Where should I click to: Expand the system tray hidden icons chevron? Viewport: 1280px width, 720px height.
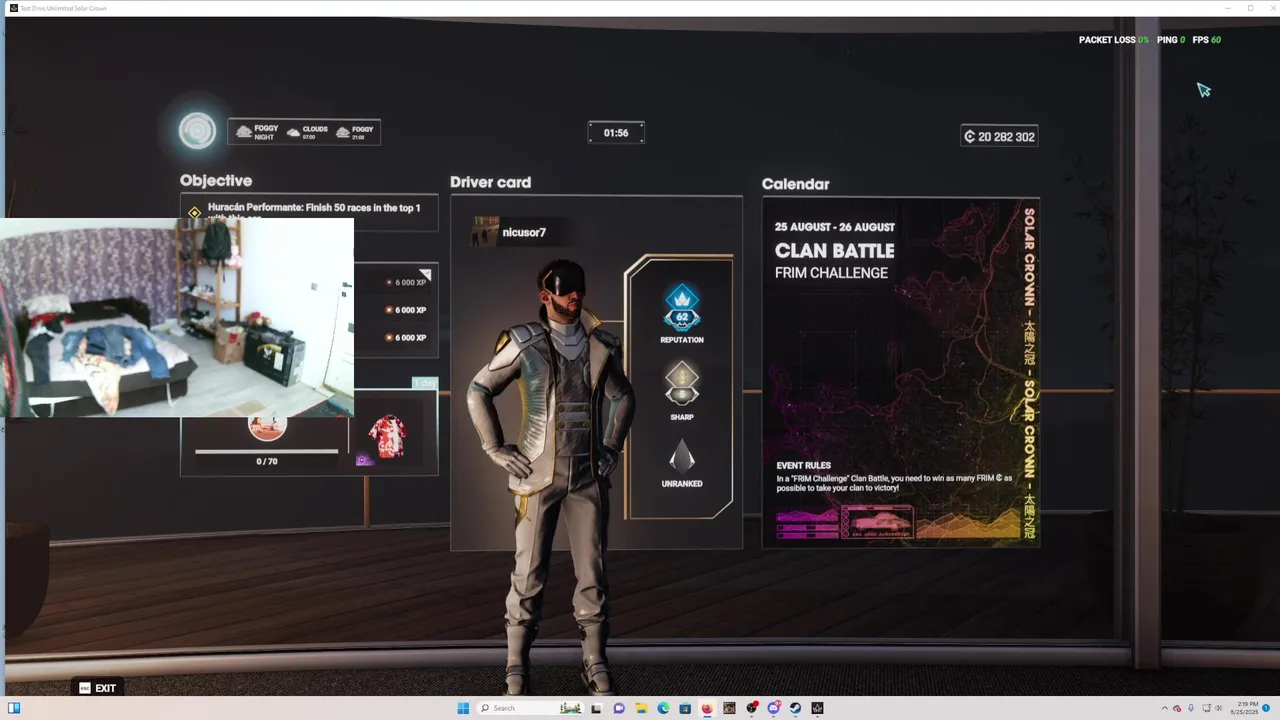(x=1165, y=708)
